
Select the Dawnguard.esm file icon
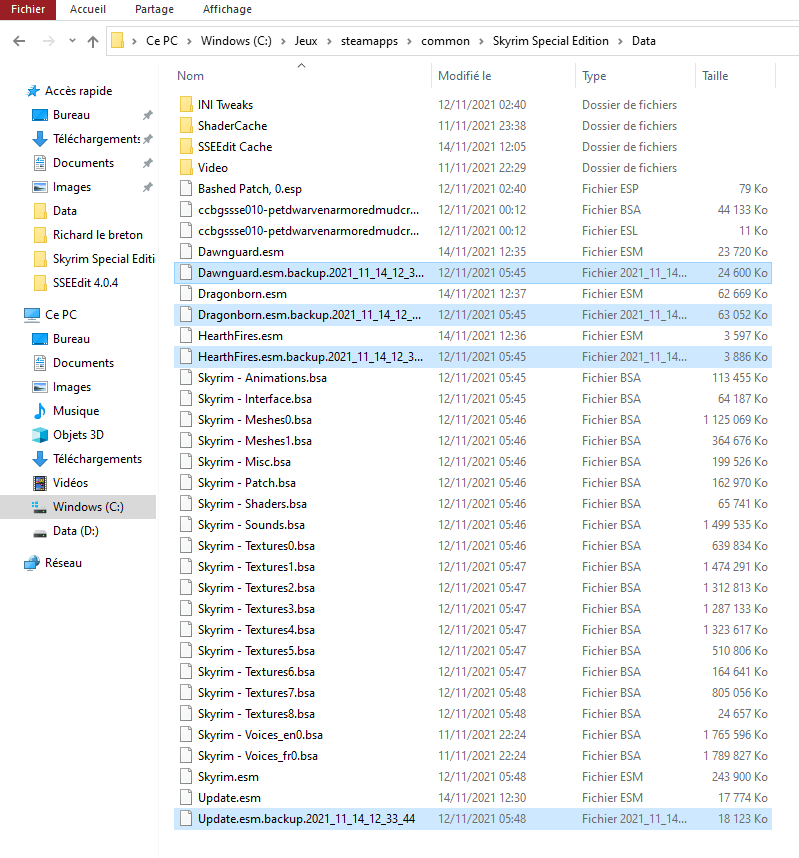click(x=186, y=251)
